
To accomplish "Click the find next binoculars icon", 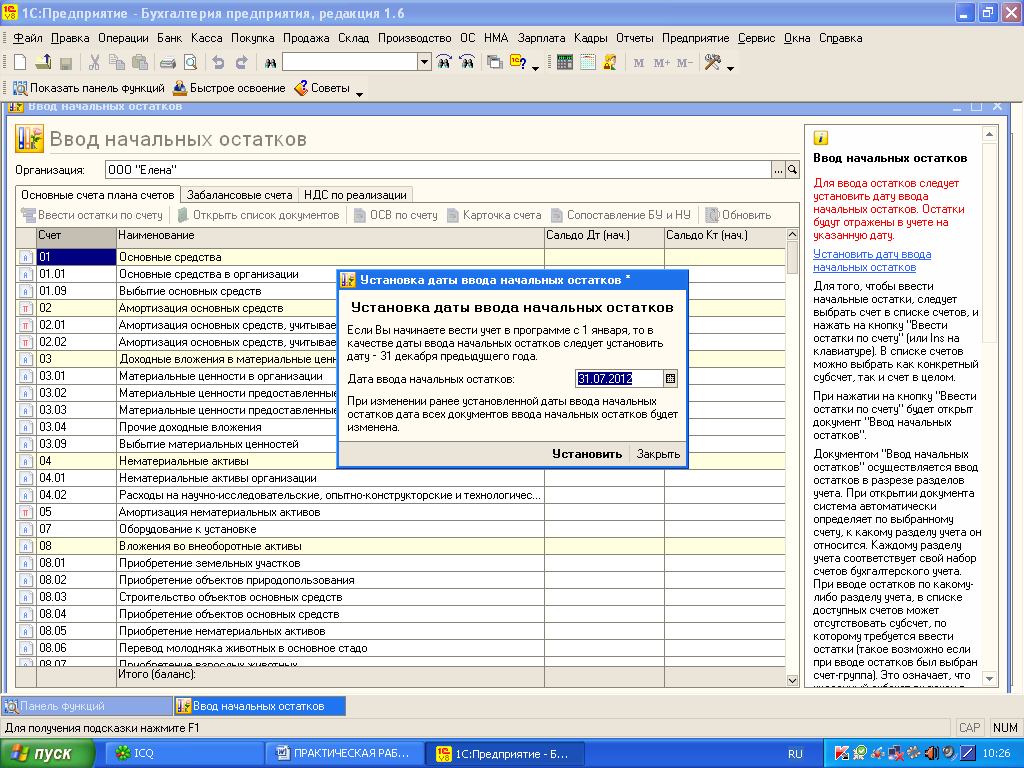I will [x=444, y=63].
